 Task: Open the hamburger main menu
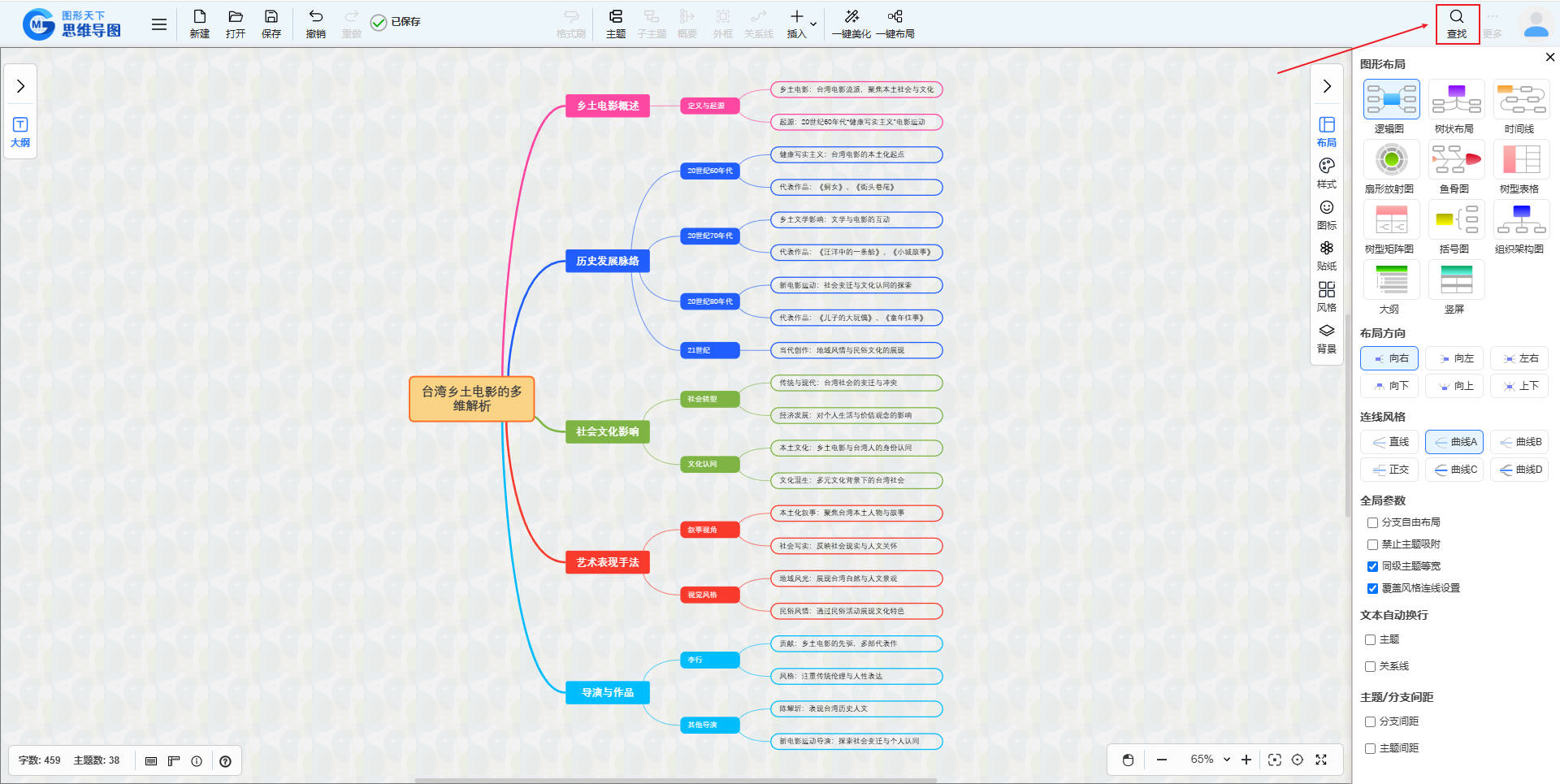(159, 24)
